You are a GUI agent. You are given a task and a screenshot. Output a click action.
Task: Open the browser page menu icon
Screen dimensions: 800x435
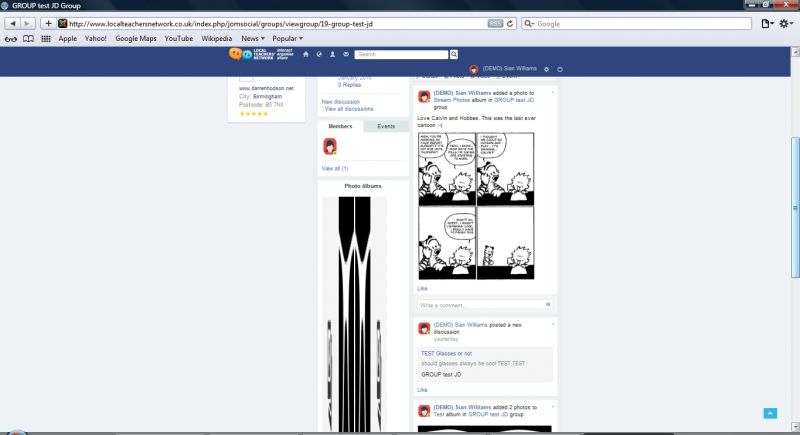[767, 23]
